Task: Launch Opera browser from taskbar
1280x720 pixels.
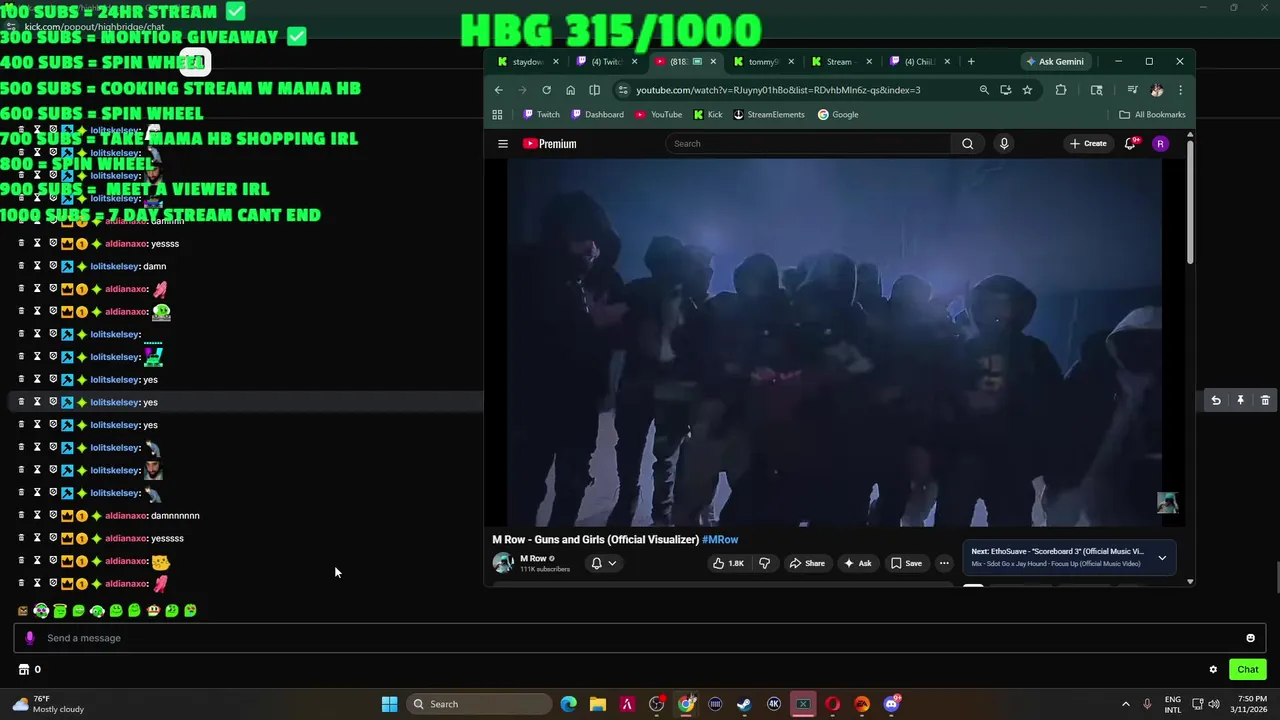Action: (832, 704)
